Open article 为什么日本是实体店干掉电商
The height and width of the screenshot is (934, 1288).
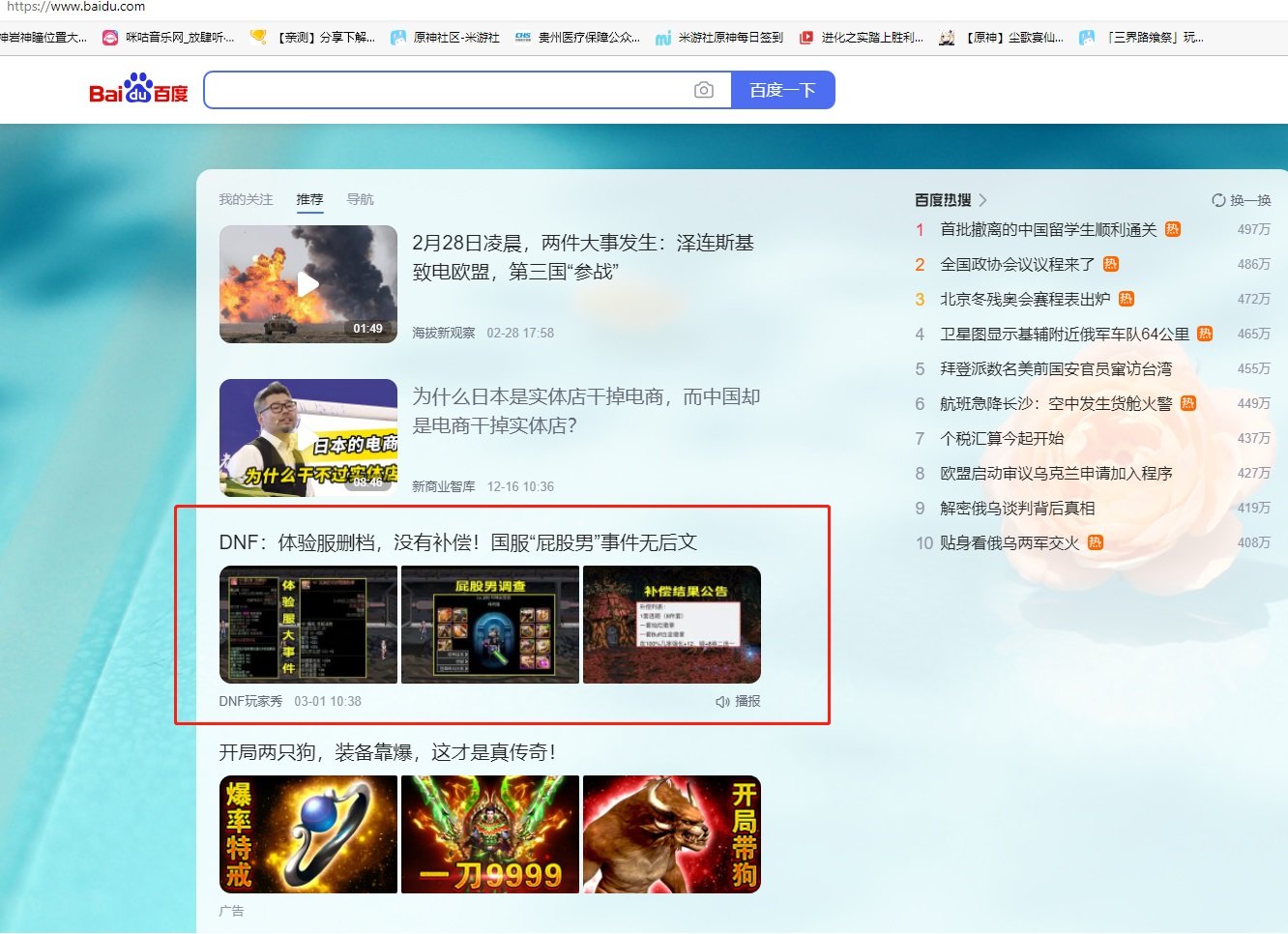[x=586, y=411]
